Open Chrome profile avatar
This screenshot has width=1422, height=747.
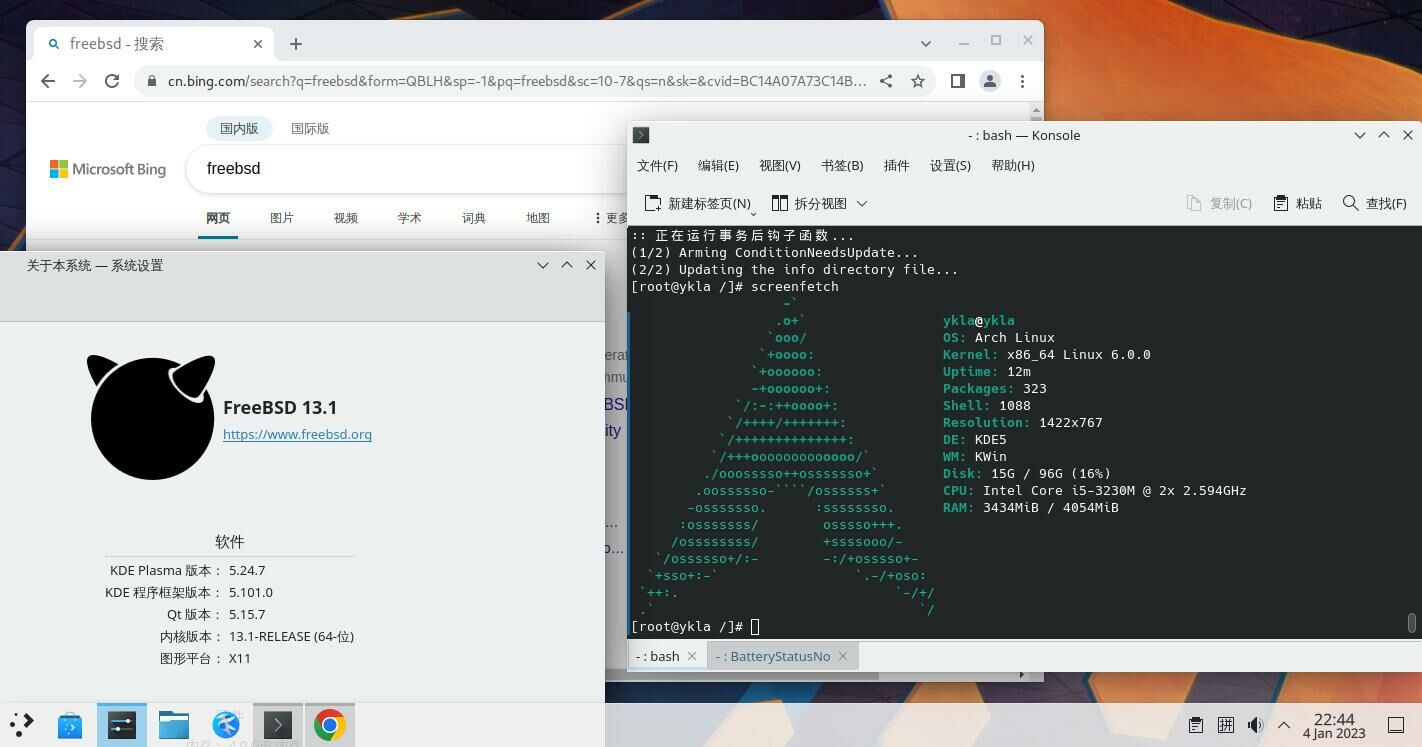(x=990, y=81)
